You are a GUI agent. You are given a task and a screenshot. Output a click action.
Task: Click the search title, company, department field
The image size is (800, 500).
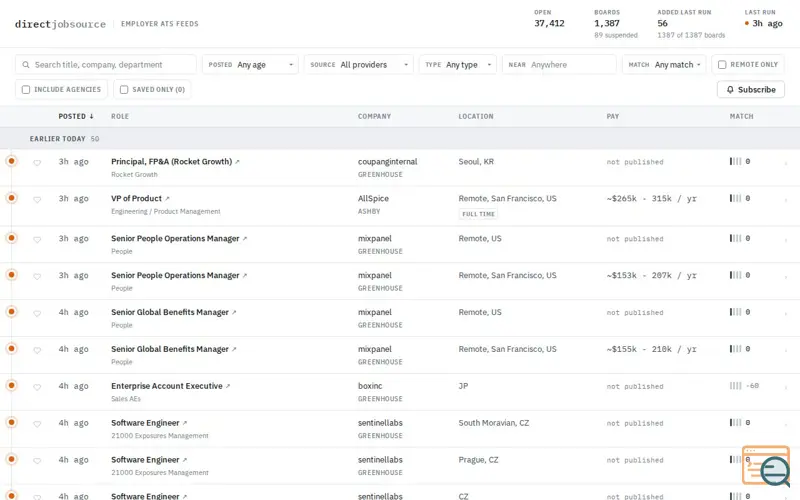[x=106, y=65]
